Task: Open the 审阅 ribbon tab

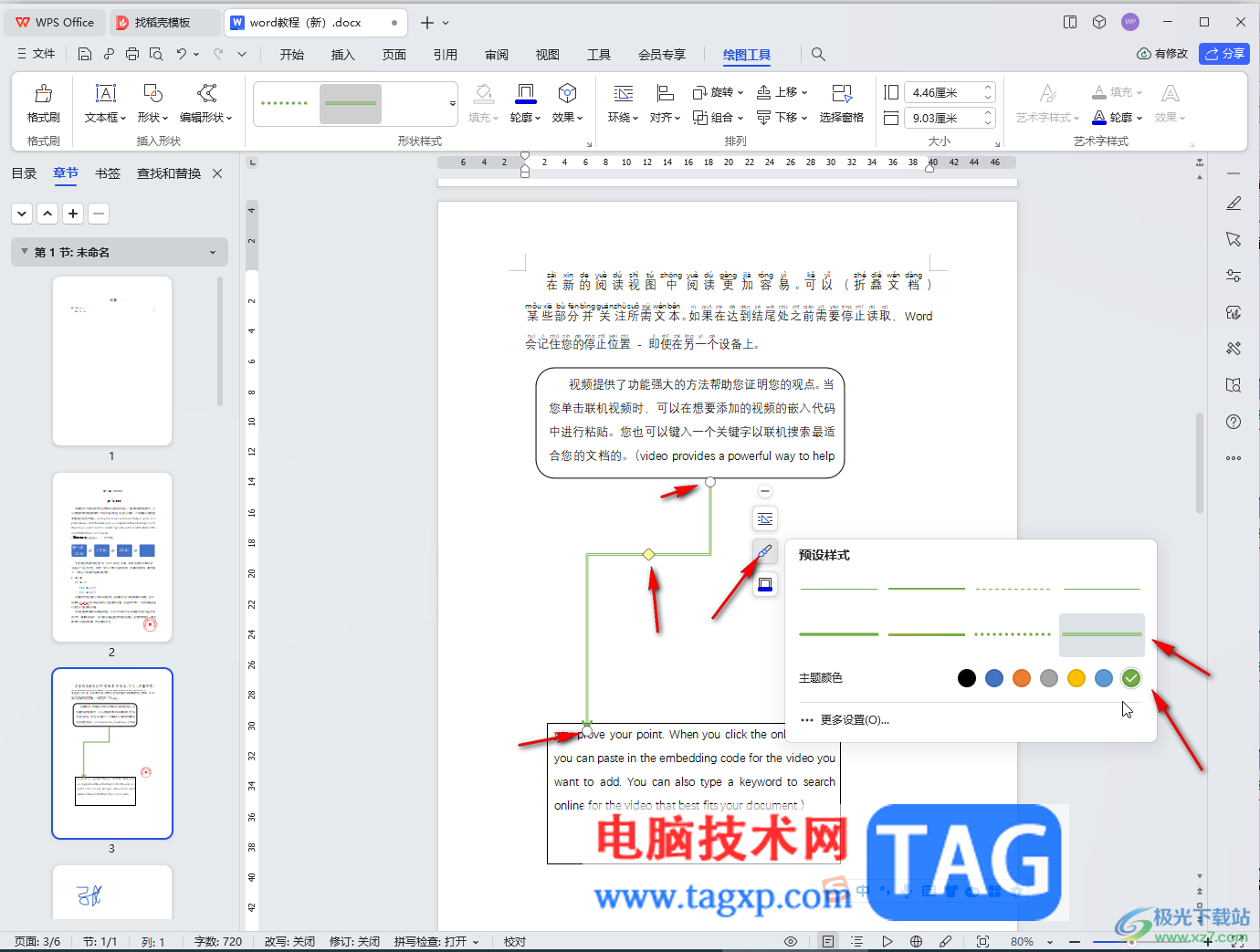Action: pos(497,55)
